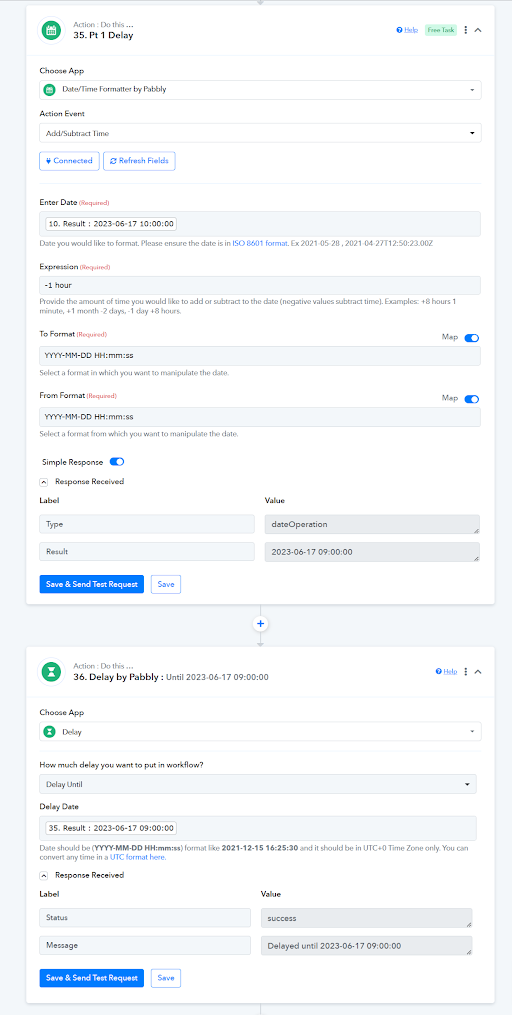Open the Delay Until dropdown
This screenshot has width=512, height=1015.
(x=258, y=784)
